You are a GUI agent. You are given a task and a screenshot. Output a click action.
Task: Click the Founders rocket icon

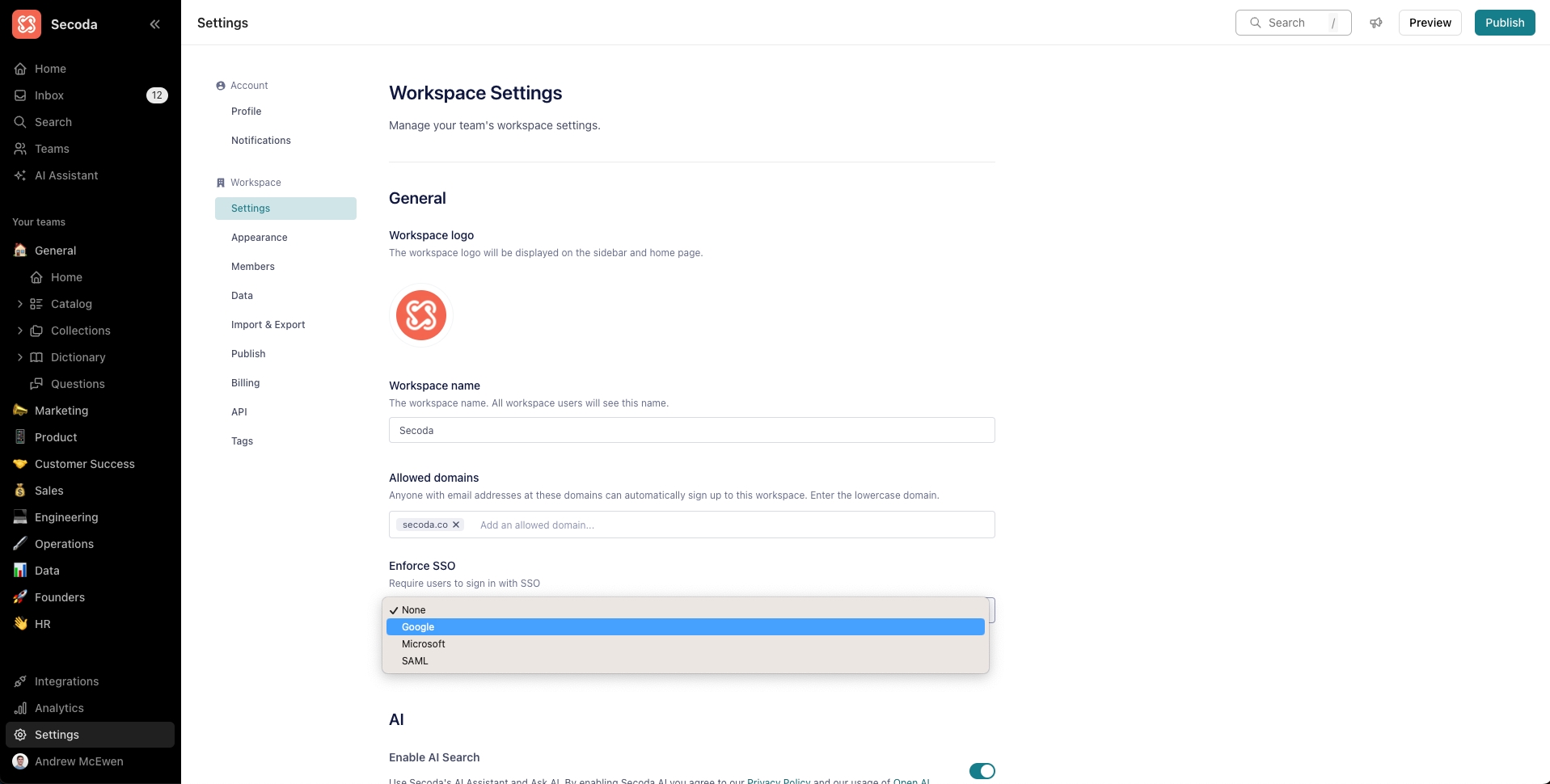click(20, 597)
